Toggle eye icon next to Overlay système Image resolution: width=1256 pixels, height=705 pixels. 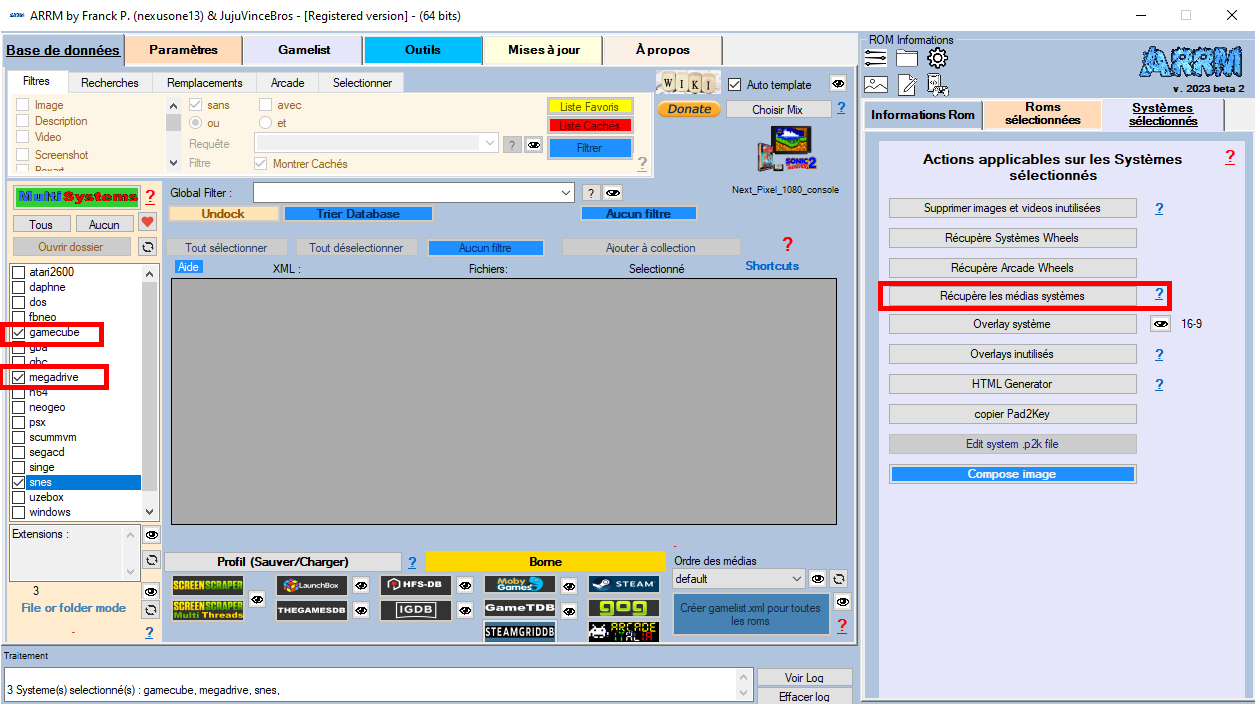tap(1160, 324)
